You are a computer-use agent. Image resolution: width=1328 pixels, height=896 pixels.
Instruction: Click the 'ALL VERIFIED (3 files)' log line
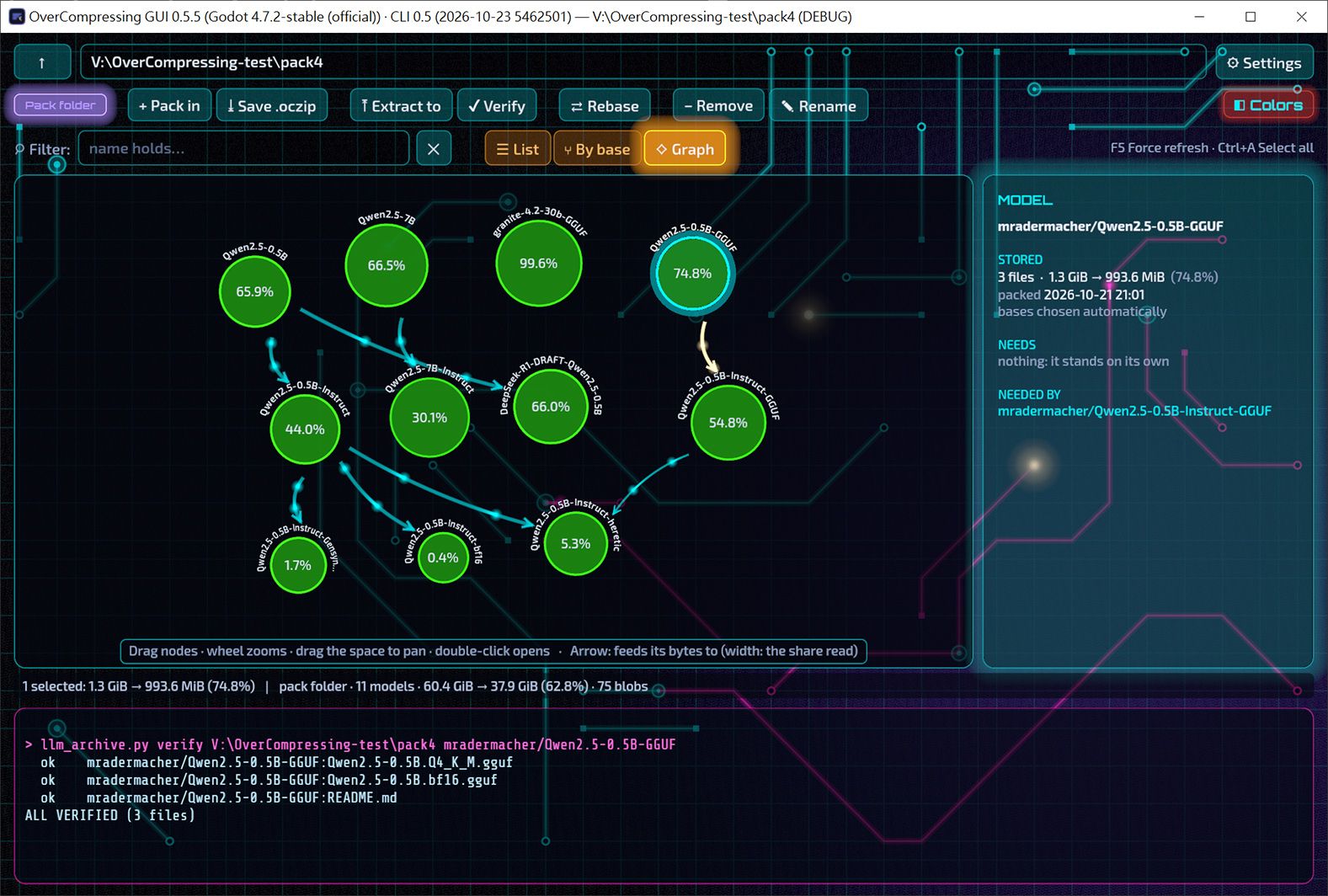tap(110, 815)
